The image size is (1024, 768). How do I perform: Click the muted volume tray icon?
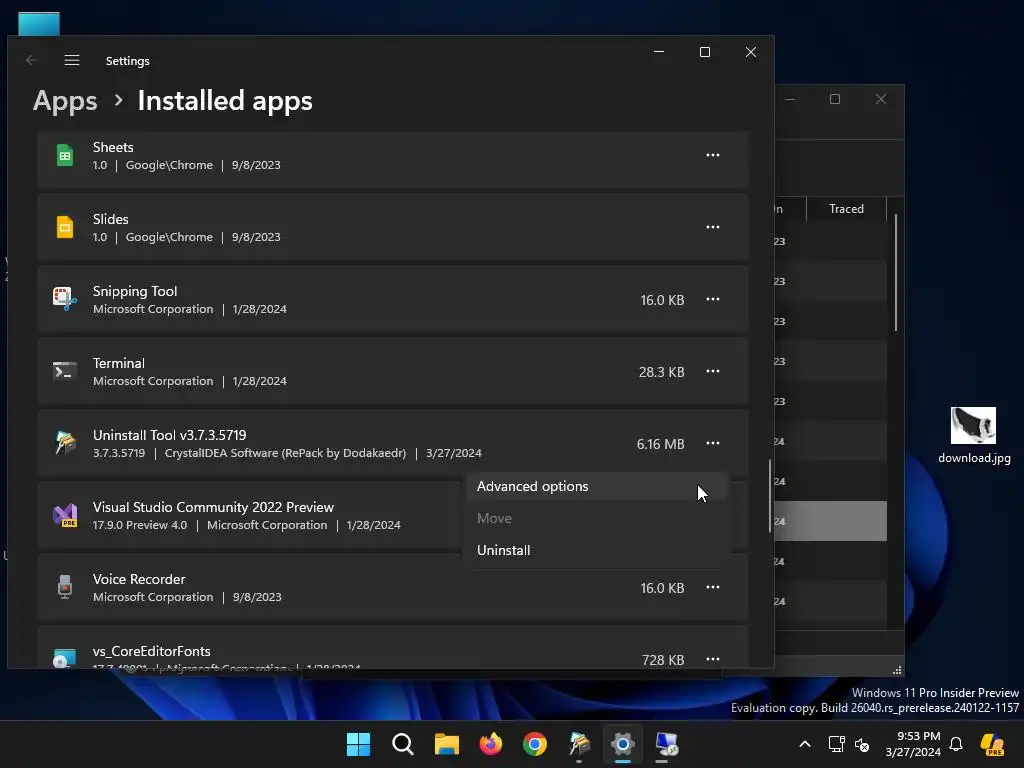[x=862, y=744]
